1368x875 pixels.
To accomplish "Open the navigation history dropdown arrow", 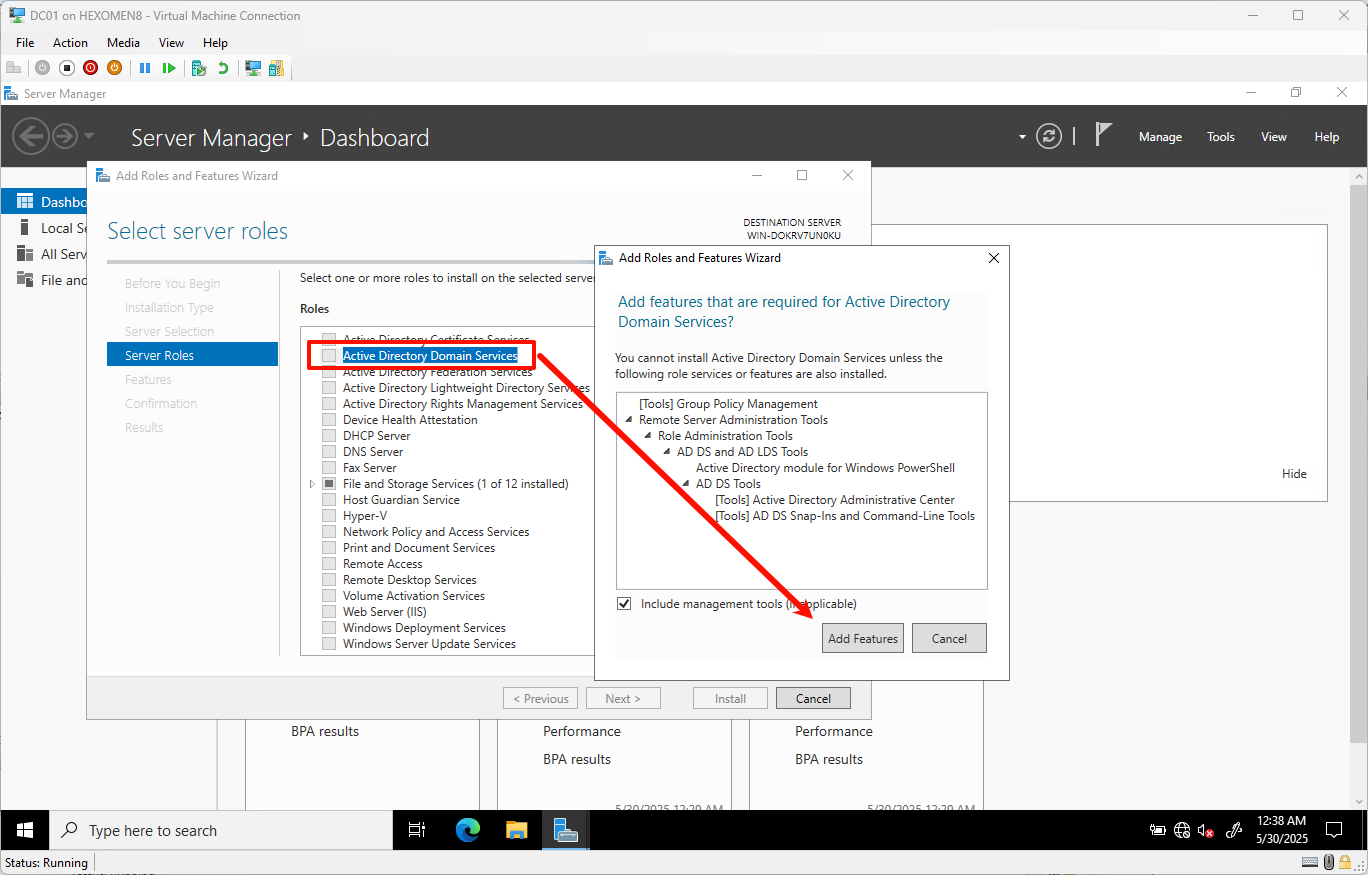I will point(89,136).
